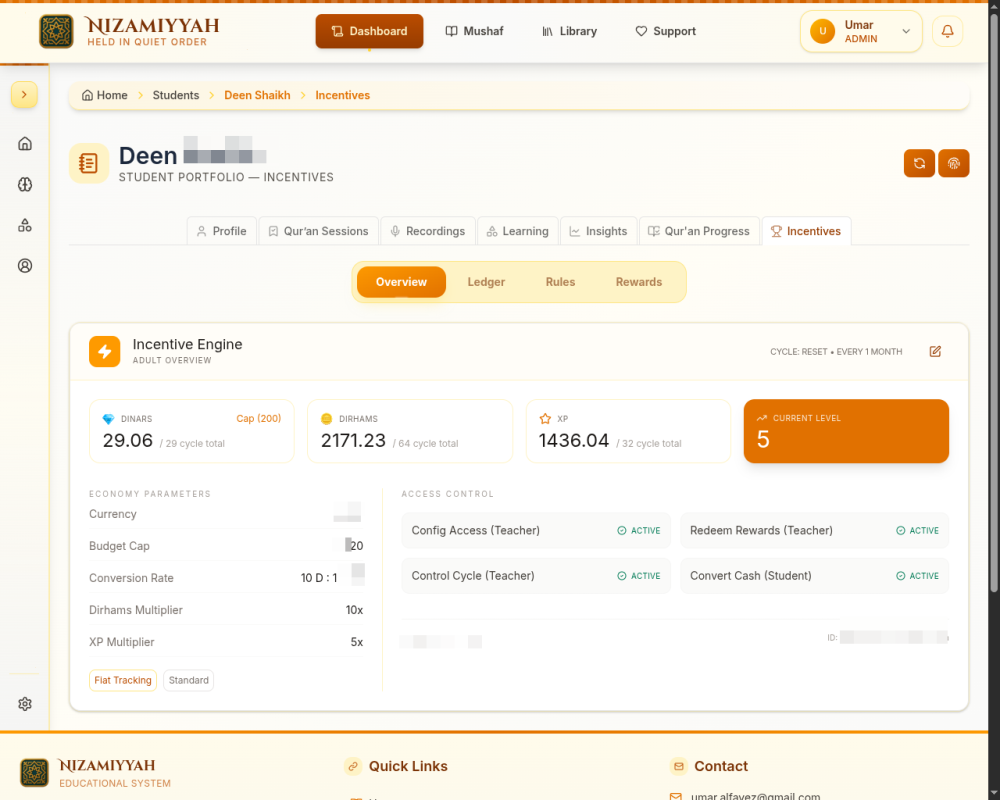The image size is (1000, 800).
Task: Open the home icon in sidebar
Action: (x=25, y=144)
